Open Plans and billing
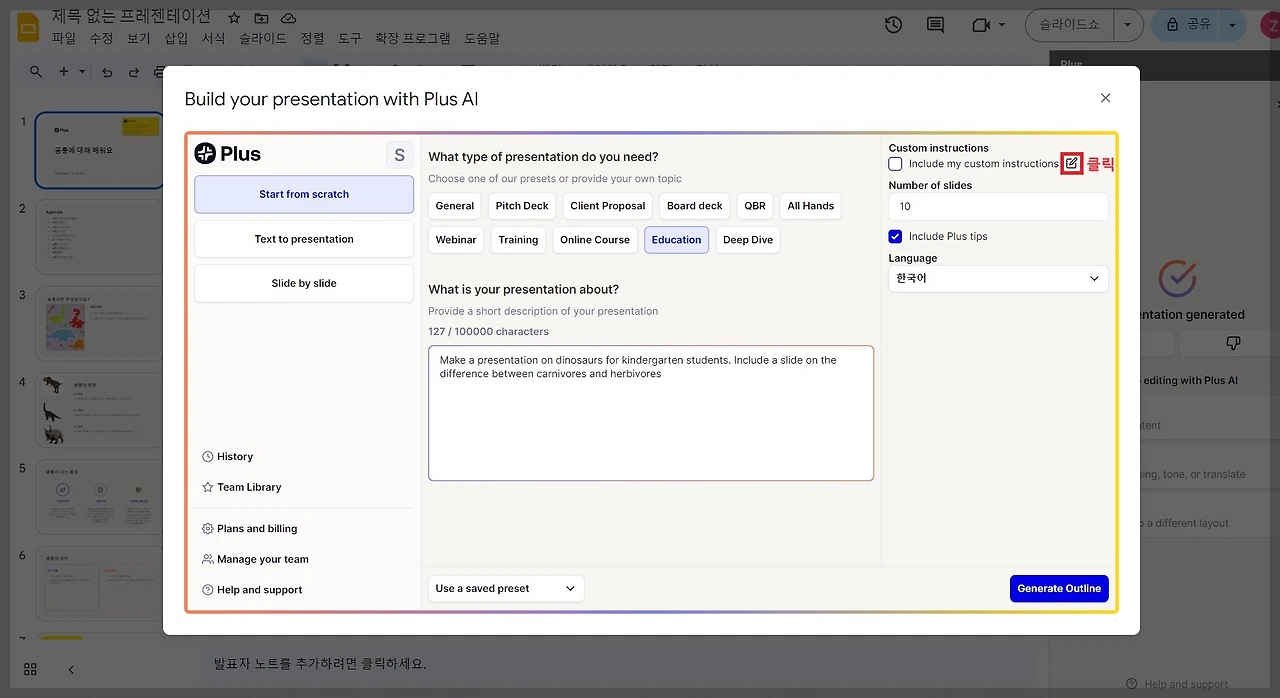Image resolution: width=1280 pixels, height=698 pixels. (x=250, y=529)
